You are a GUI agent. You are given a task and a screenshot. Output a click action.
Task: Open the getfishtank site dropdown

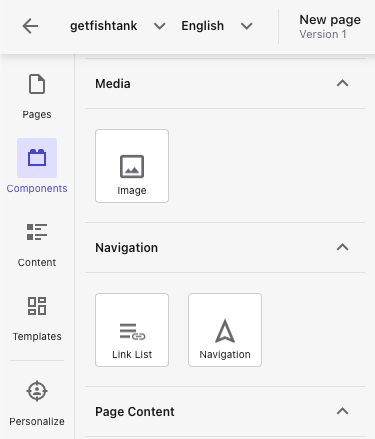117,26
